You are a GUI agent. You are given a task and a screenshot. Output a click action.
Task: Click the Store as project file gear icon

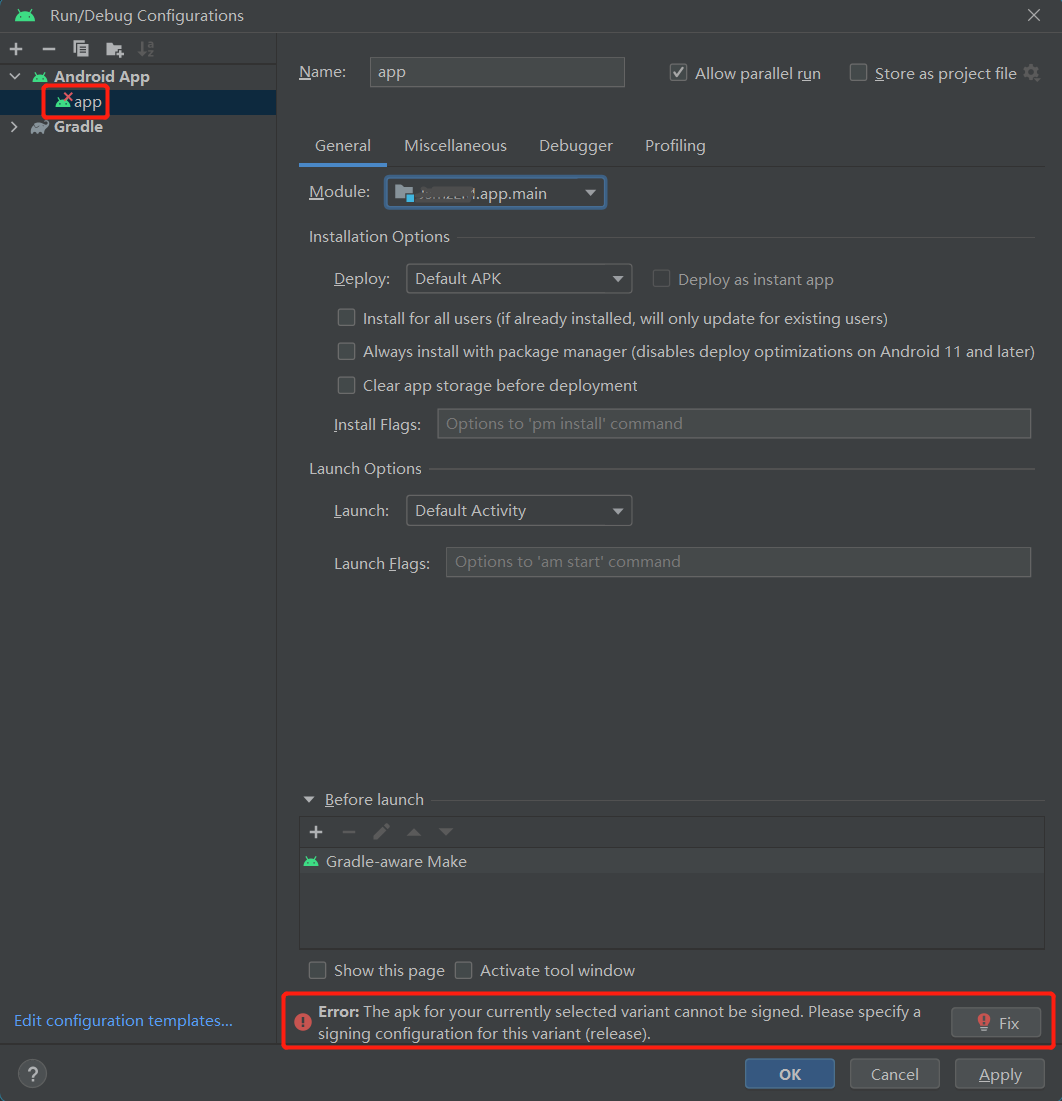point(1031,73)
